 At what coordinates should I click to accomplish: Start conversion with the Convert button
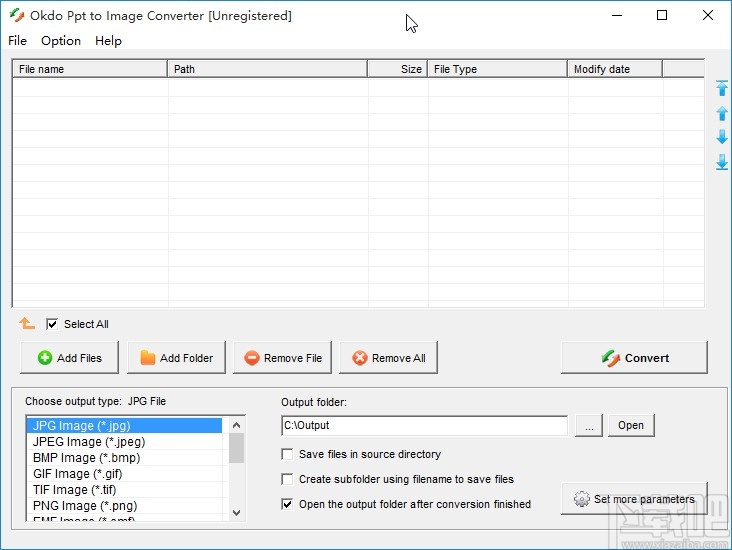634,358
